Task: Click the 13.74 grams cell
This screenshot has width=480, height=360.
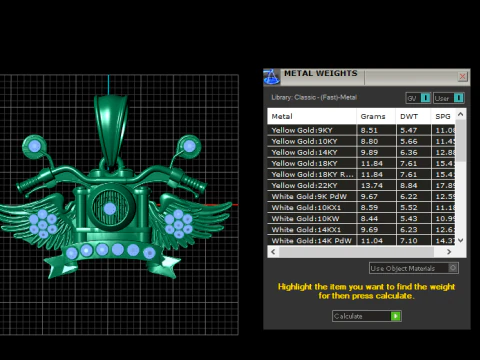Action: coord(376,185)
